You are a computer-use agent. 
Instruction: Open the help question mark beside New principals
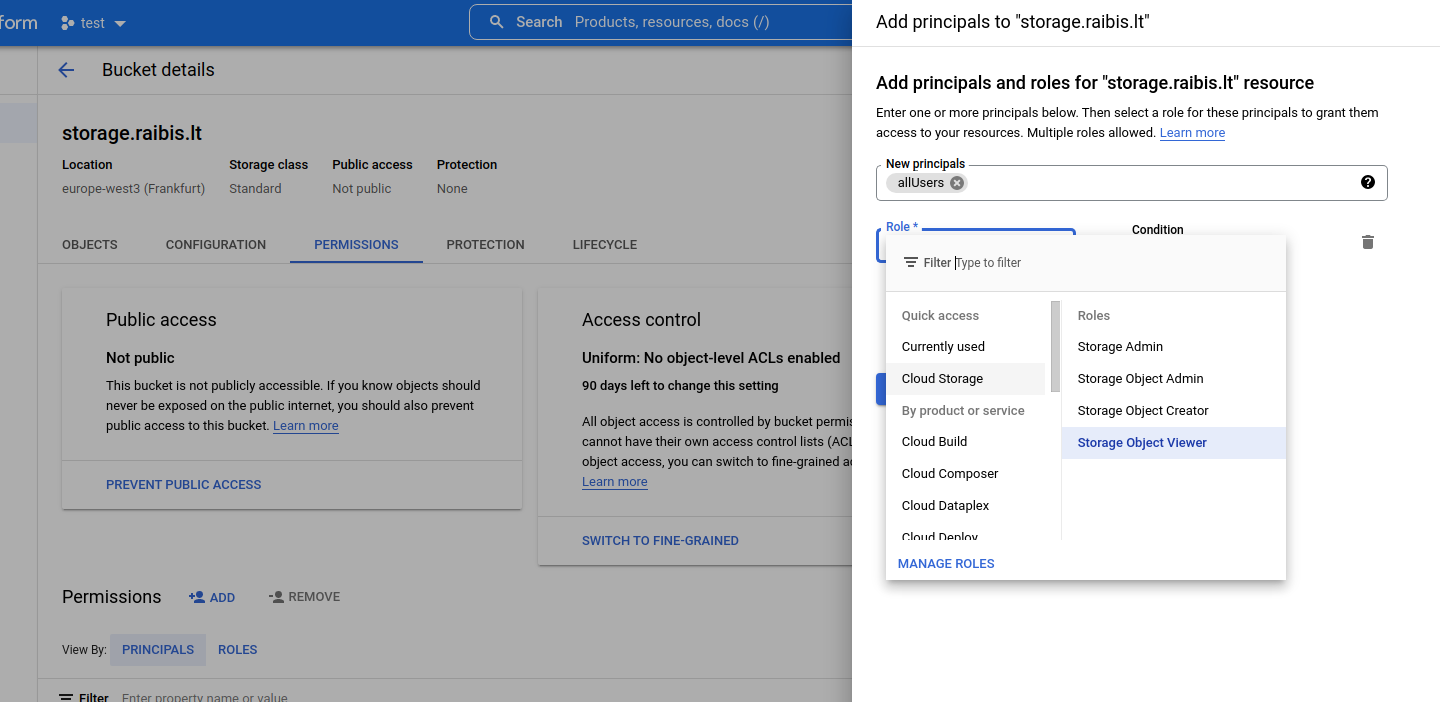point(1367,182)
